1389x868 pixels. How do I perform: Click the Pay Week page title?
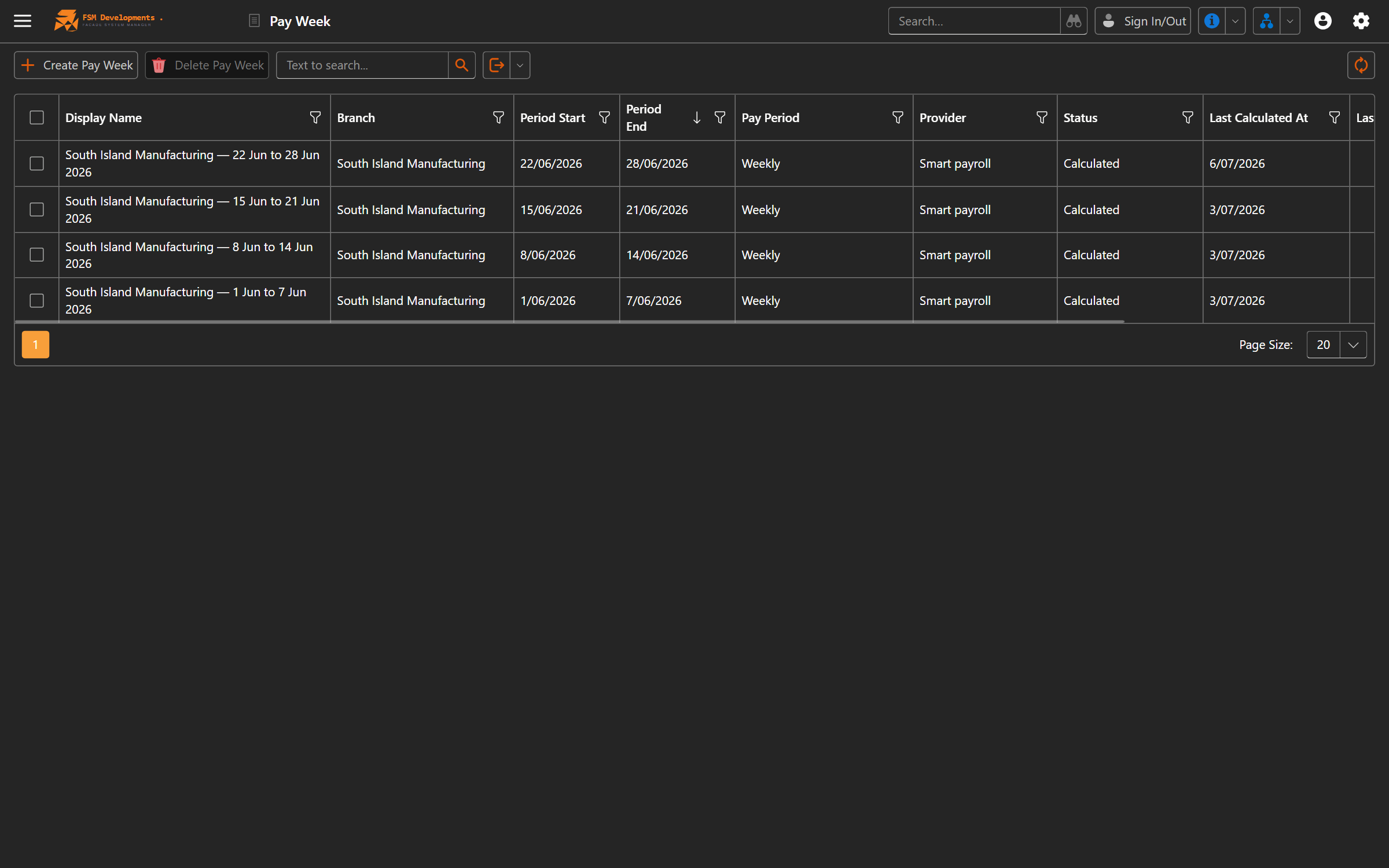click(300, 21)
